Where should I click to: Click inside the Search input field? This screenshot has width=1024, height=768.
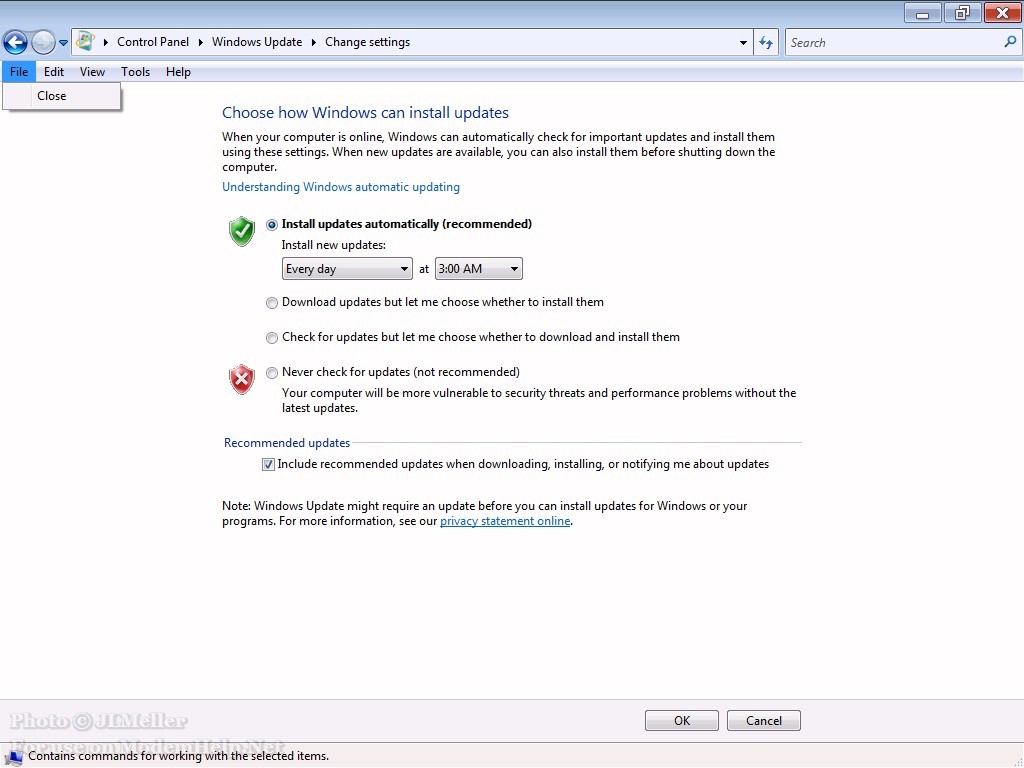(x=895, y=42)
